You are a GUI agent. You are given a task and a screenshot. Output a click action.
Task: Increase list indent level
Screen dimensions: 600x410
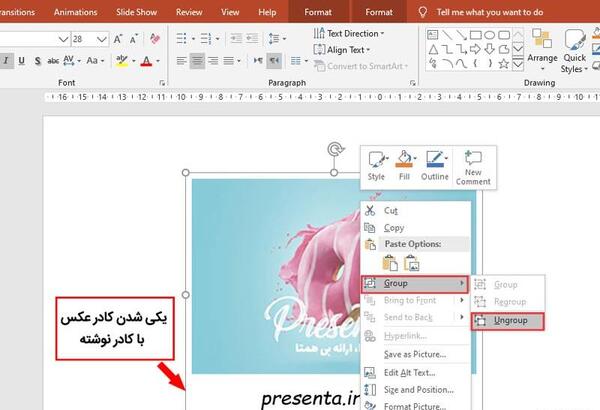click(252, 39)
